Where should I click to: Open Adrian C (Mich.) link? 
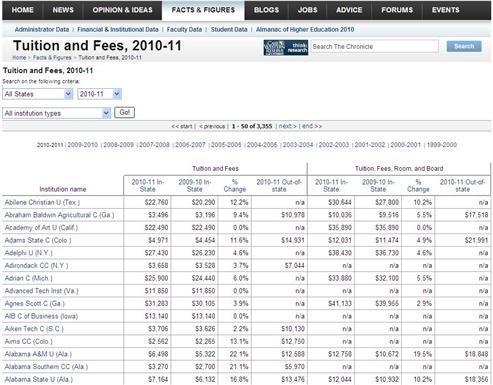(28, 278)
